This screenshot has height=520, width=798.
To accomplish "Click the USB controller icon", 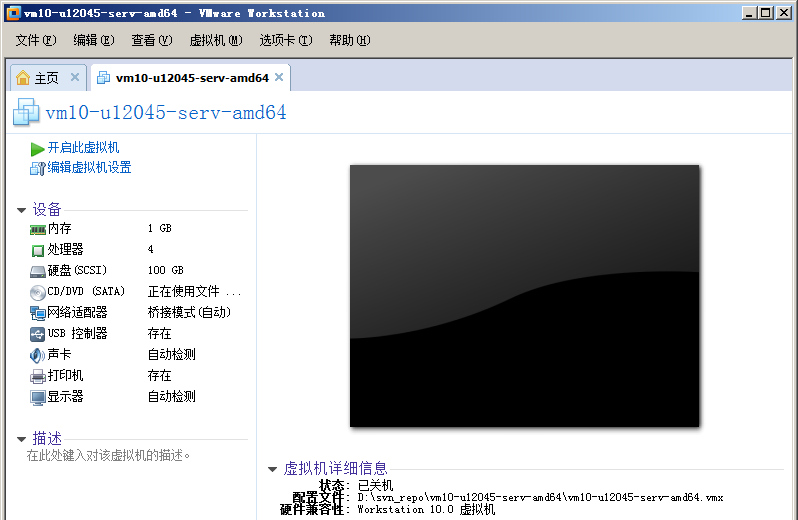I will [x=38, y=334].
